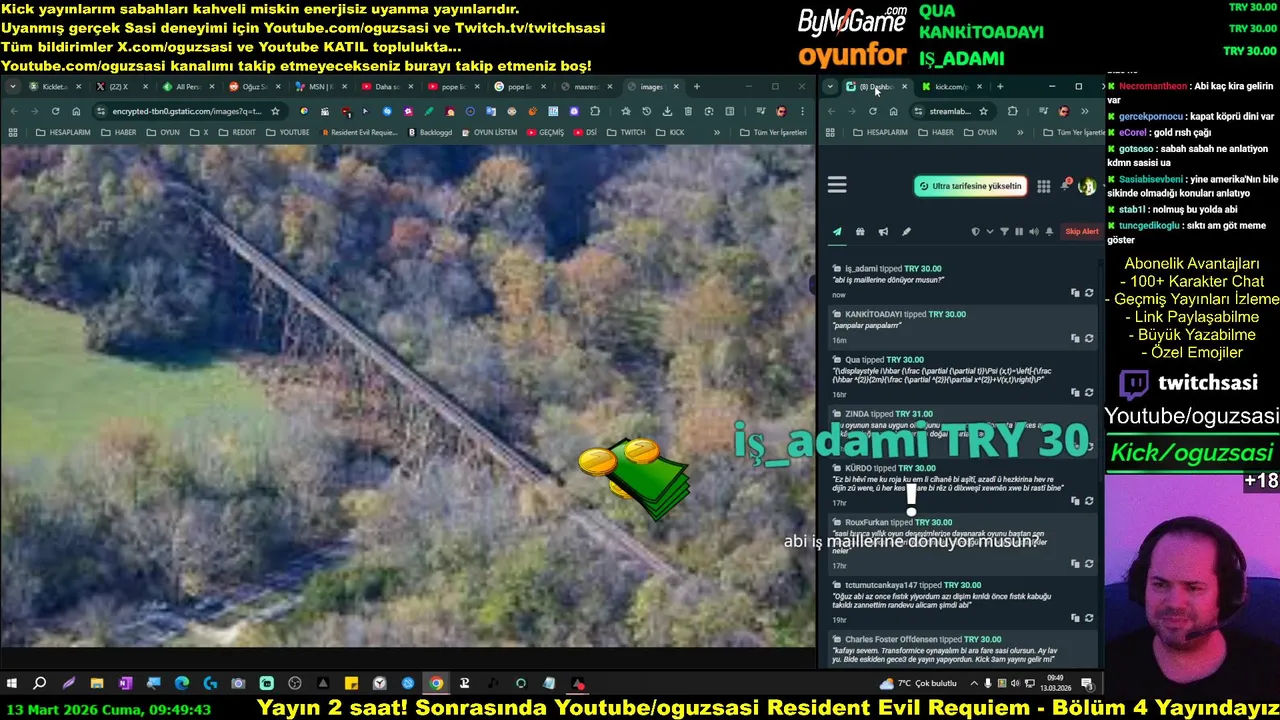Select 'Charles Foster Offdensen tipped' event row
This screenshot has height=720, width=1280.
pyautogui.click(x=964, y=650)
